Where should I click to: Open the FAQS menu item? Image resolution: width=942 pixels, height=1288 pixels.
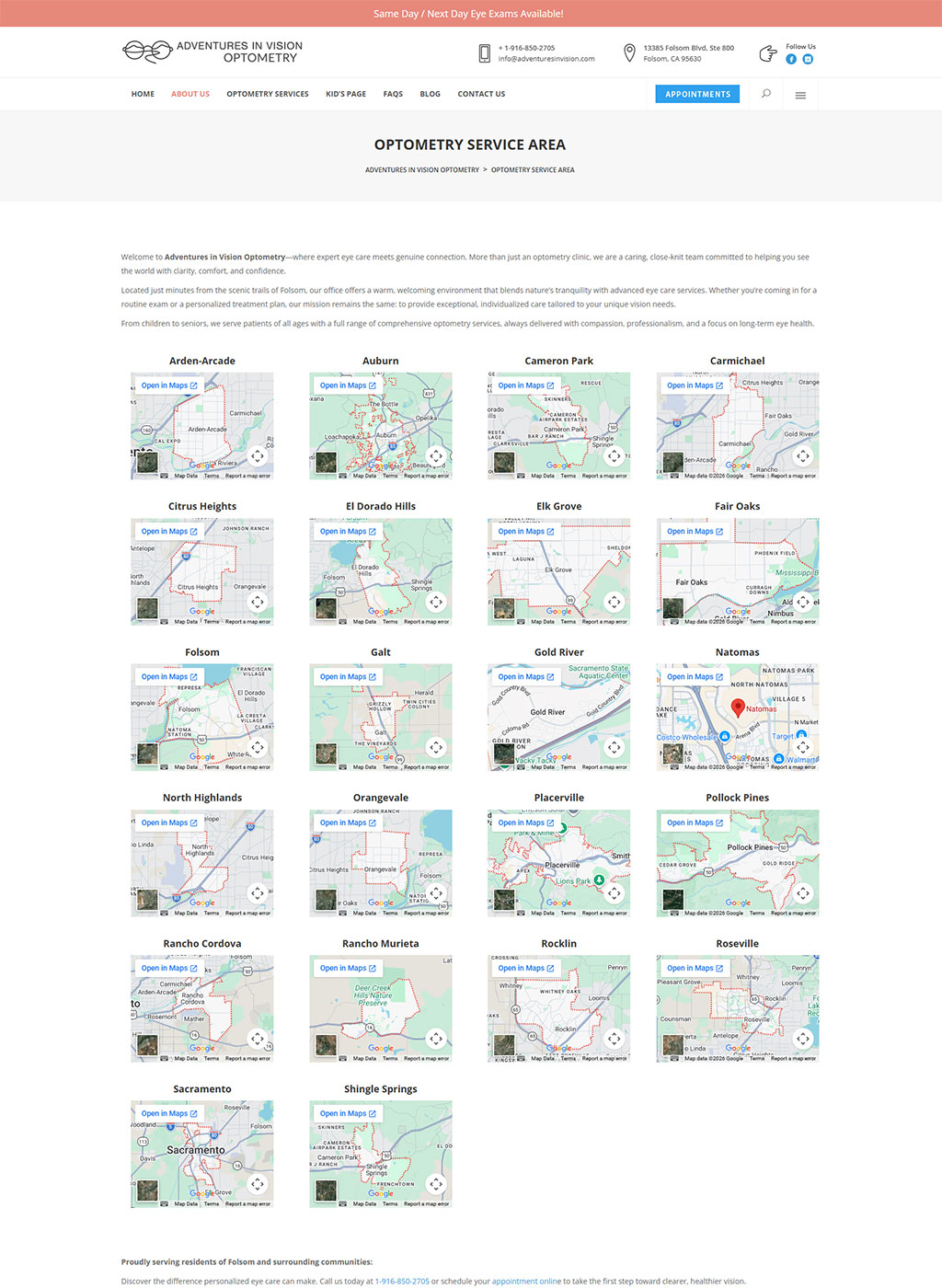[x=393, y=94]
